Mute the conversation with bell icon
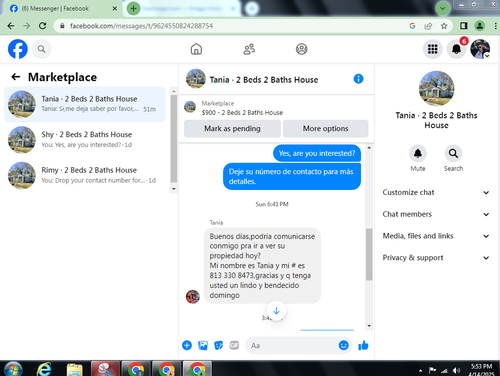The width and height of the screenshot is (500, 376). pyautogui.click(x=418, y=153)
